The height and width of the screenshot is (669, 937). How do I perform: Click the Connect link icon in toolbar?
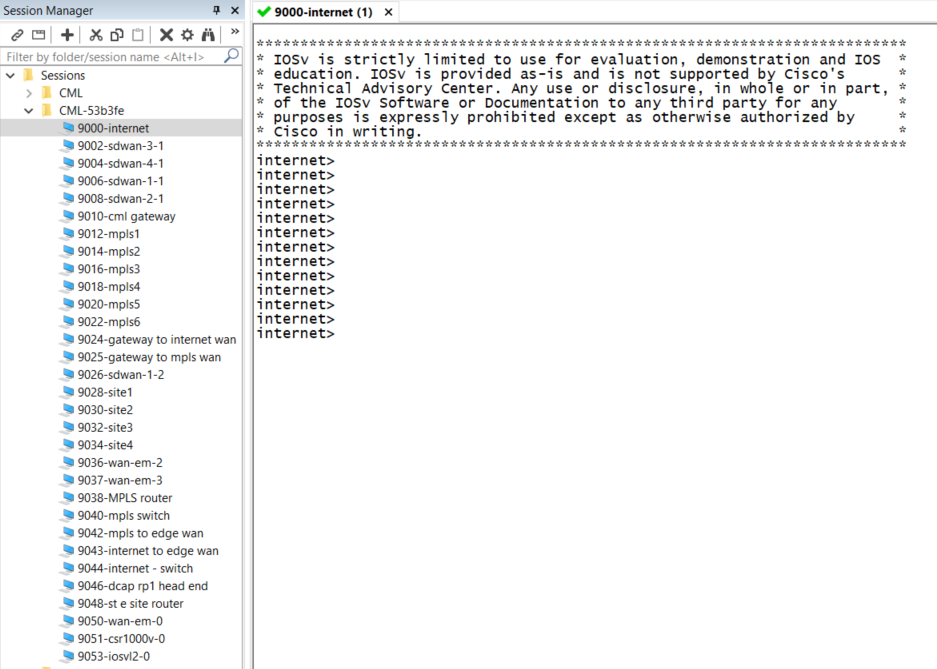(17, 35)
